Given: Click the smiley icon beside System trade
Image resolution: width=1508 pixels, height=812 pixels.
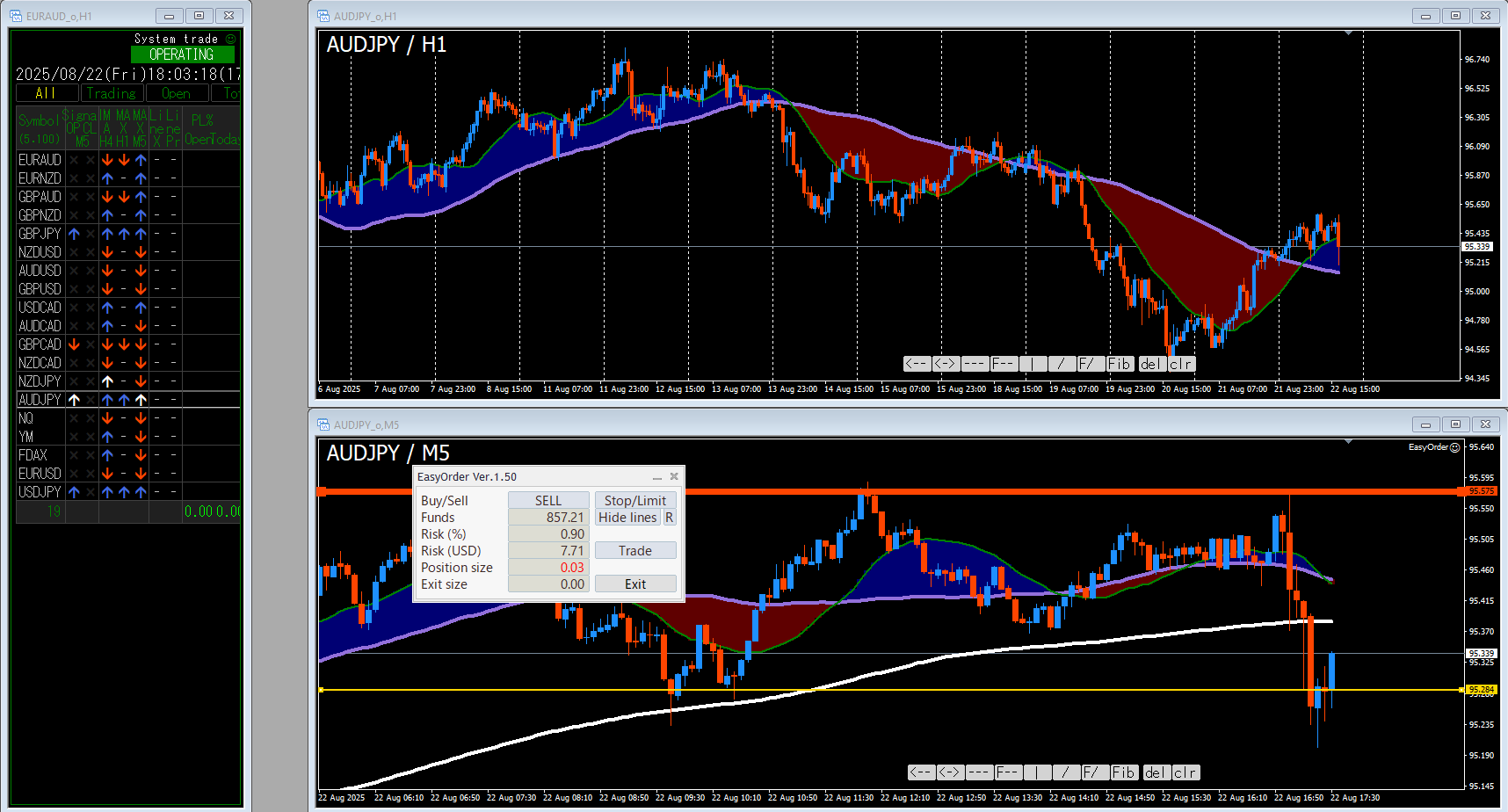Looking at the screenshot, I should point(231,39).
